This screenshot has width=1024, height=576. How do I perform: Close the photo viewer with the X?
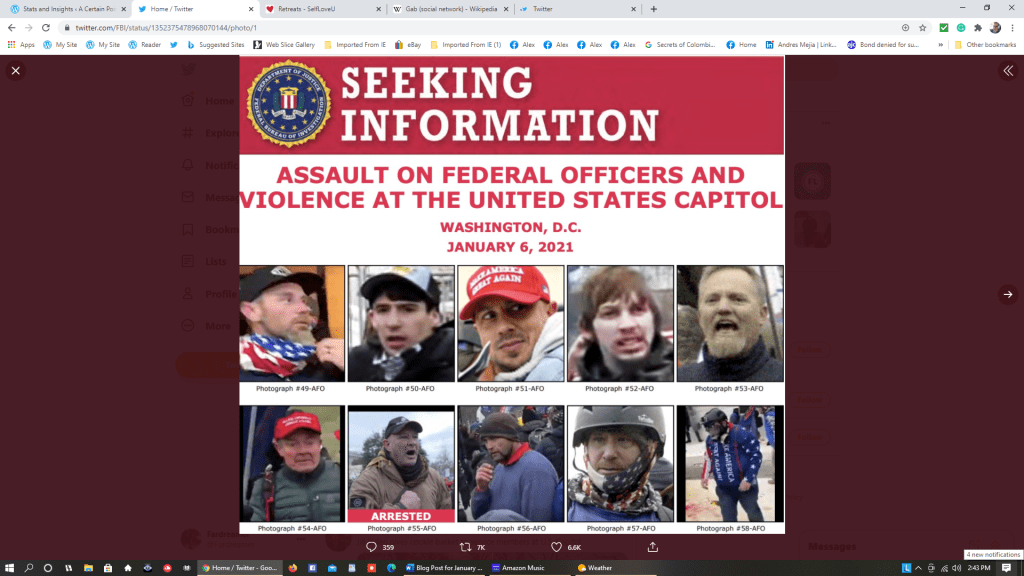coord(16,71)
